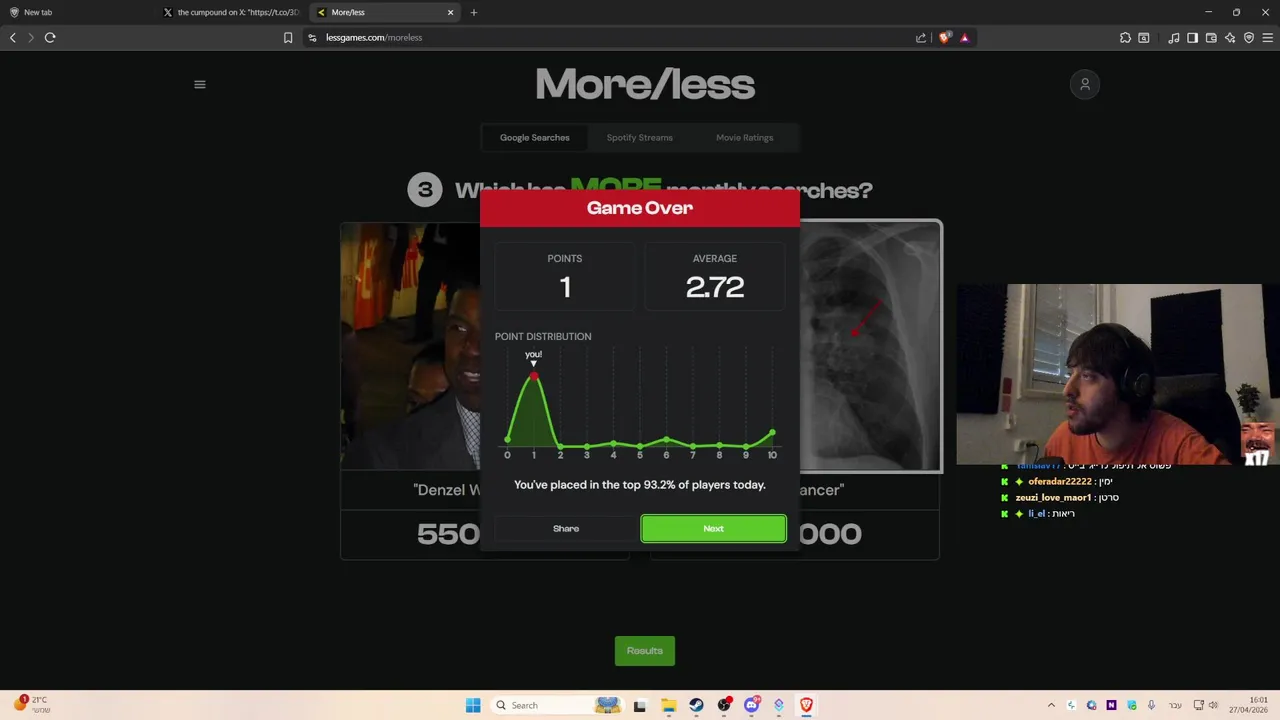Switch to the New tab tab
The width and height of the screenshot is (1280, 720).
(x=80, y=12)
